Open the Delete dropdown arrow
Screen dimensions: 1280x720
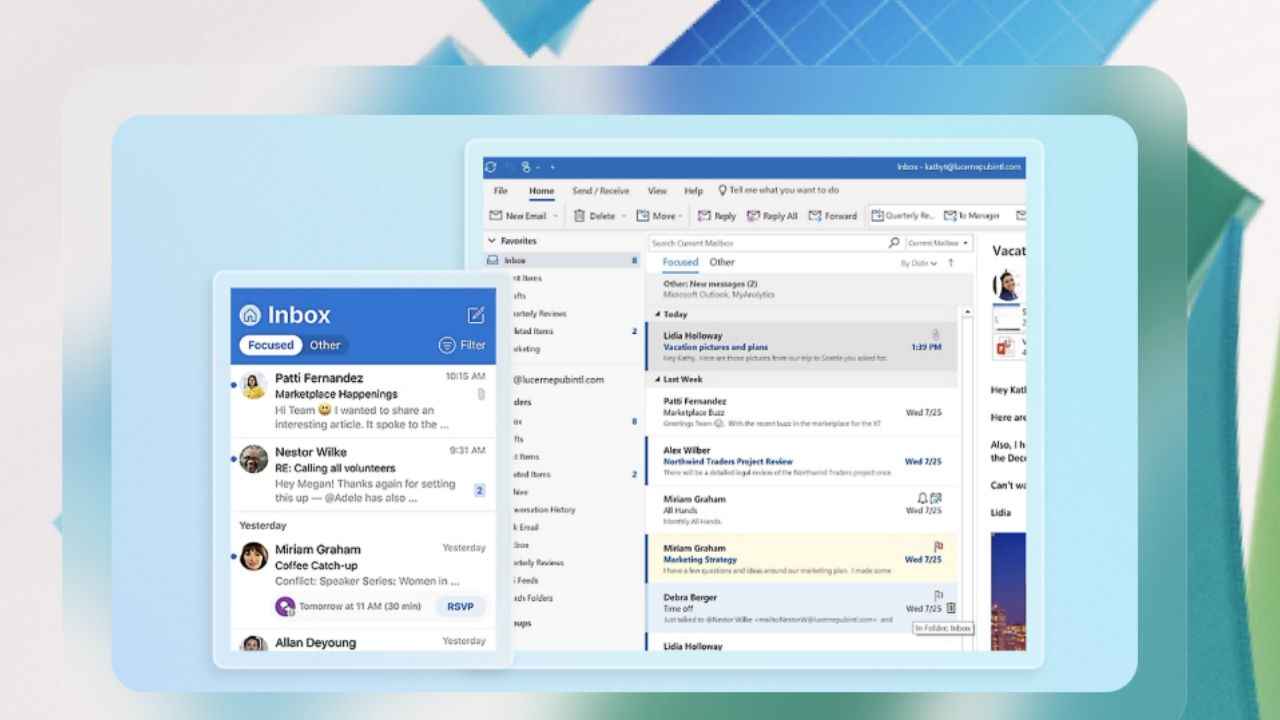(624, 215)
